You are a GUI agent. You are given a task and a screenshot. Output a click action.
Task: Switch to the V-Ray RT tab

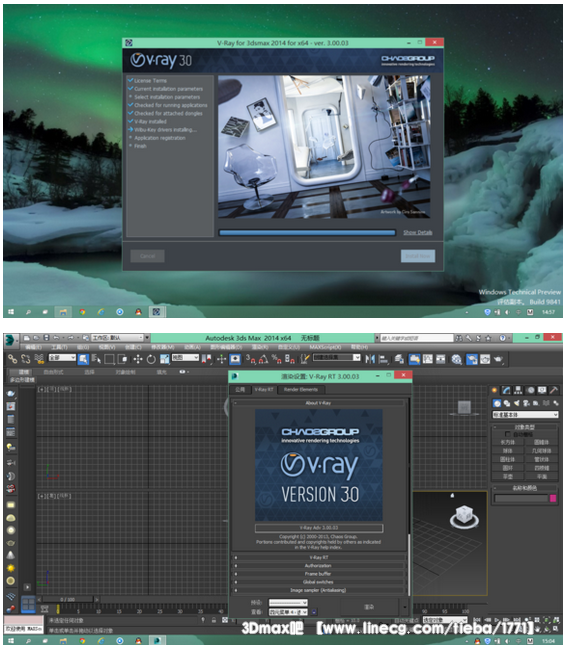coord(264,390)
